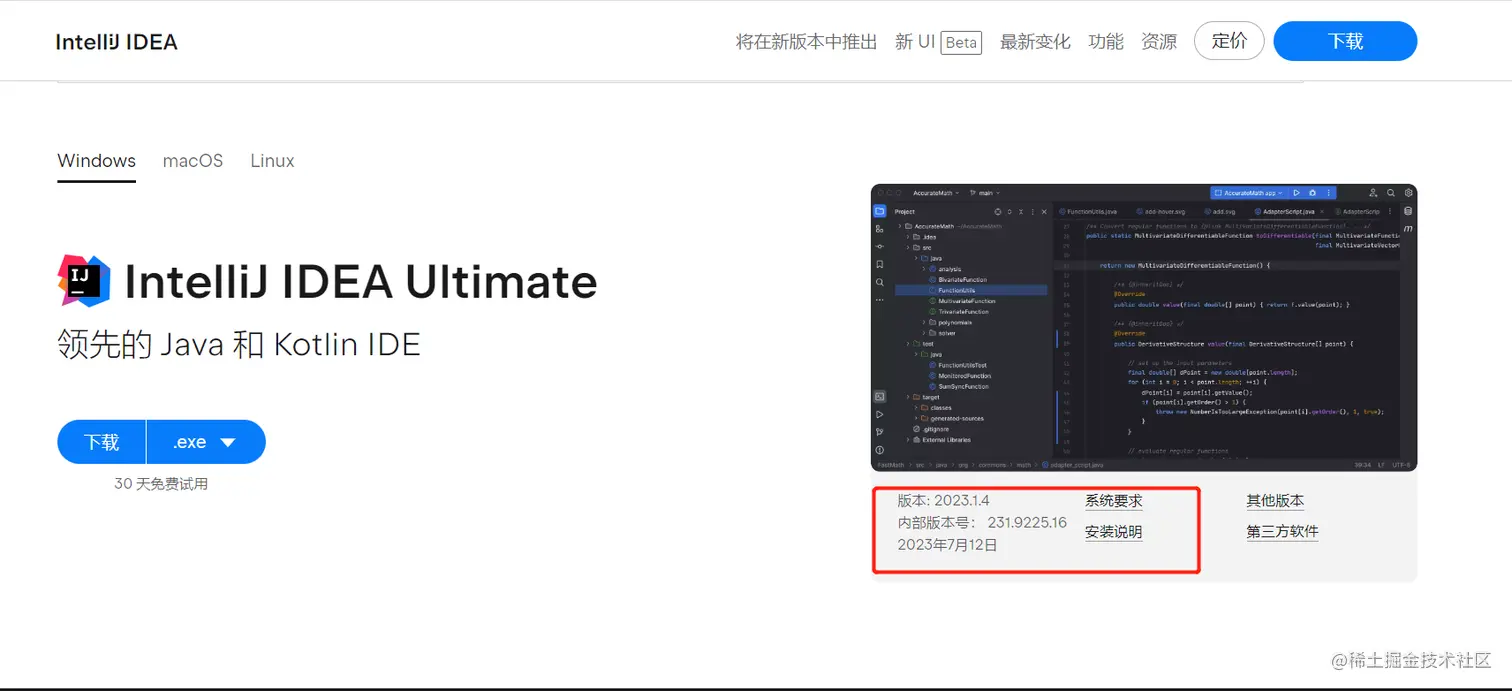Click the Run play icon in IDE preview toolbar
1512x691 pixels.
pos(1296,193)
